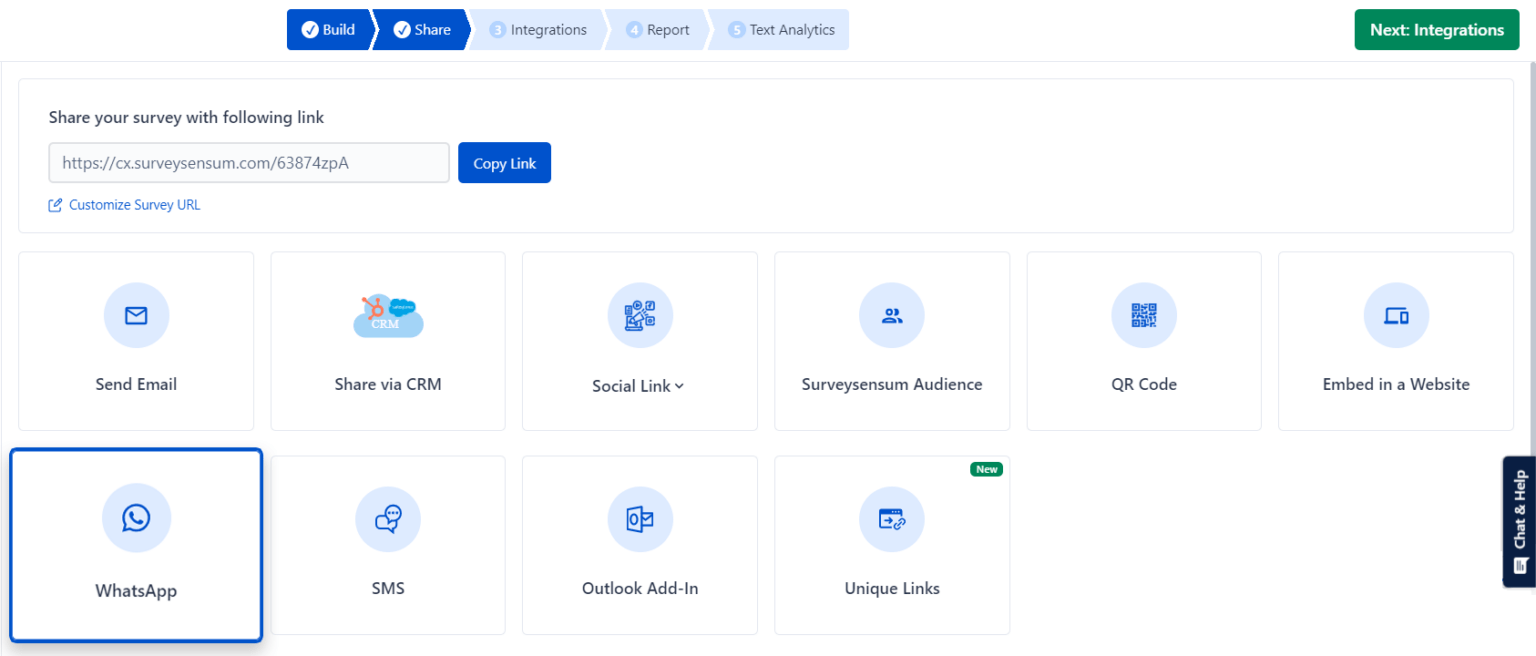Click the Social Link label text
The width and height of the screenshot is (1536, 656).
tap(631, 386)
